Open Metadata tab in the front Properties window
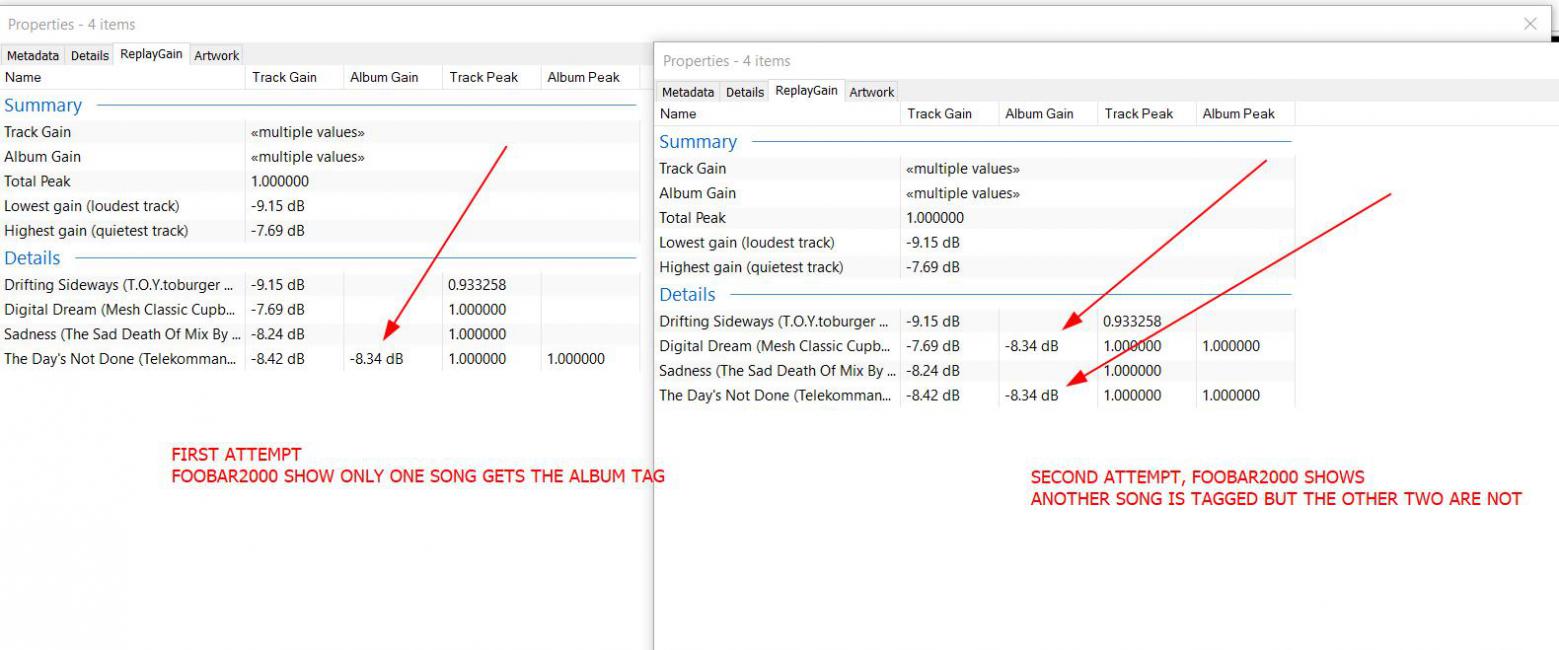This screenshot has width=1559, height=650. pyautogui.click(x=688, y=92)
